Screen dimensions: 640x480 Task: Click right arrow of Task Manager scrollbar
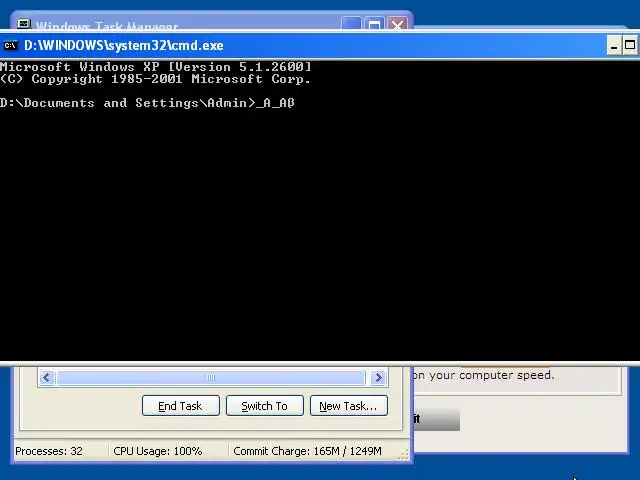(x=378, y=378)
